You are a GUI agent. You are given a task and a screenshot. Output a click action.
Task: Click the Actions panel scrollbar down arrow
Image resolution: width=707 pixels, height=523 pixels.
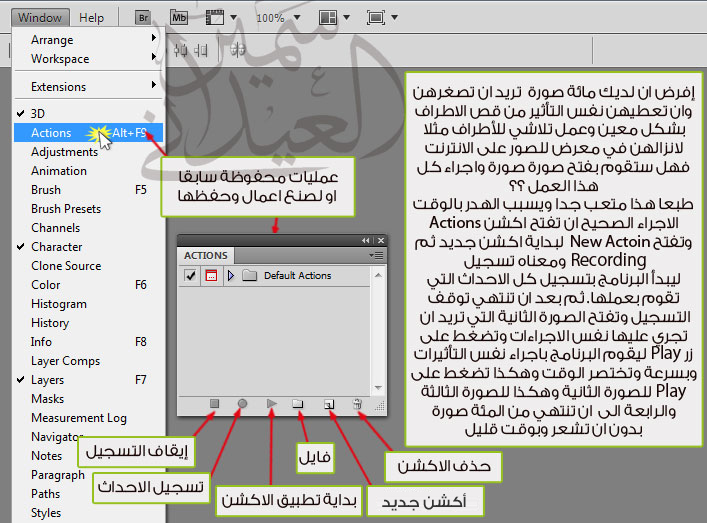(379, 386)
